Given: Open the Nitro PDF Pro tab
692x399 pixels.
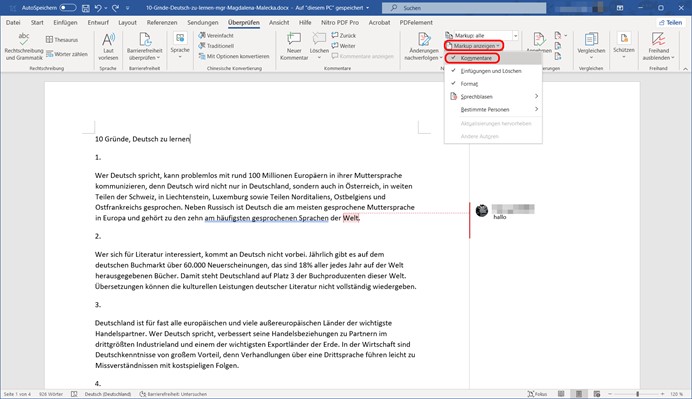Looking at the screenshot, I should tap(340, 23).
